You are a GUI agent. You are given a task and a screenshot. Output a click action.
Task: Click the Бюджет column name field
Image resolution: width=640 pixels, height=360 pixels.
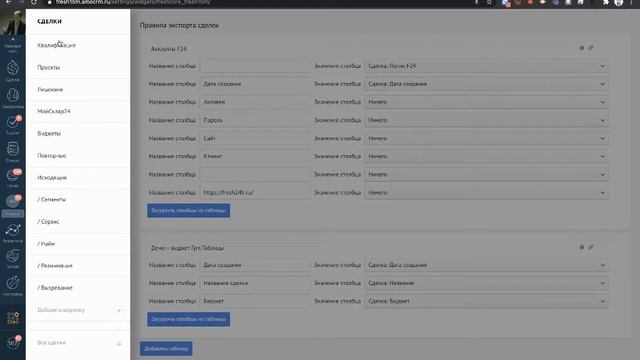point(255,301)
